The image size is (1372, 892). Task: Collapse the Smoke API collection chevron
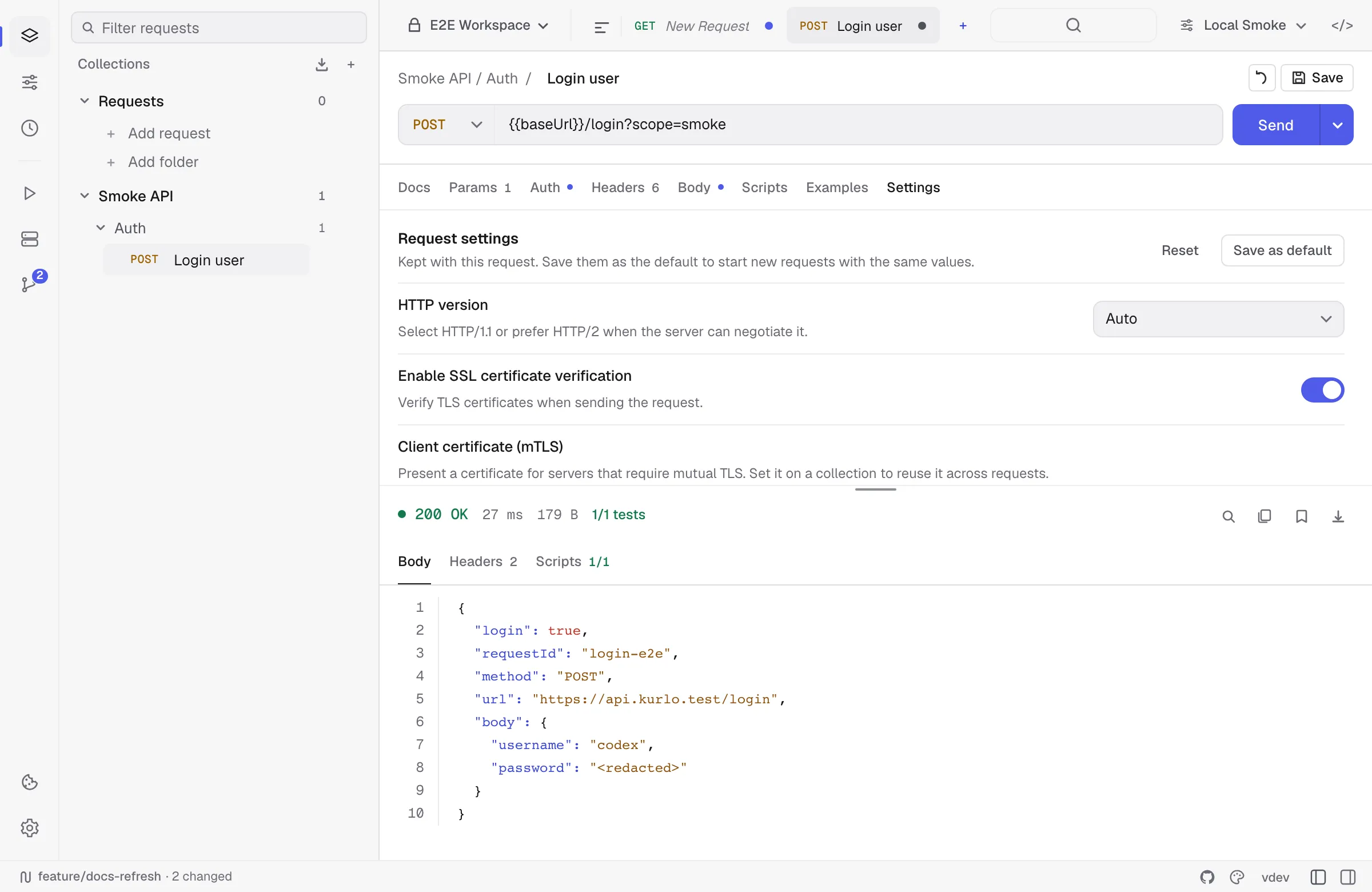(84, 196)
